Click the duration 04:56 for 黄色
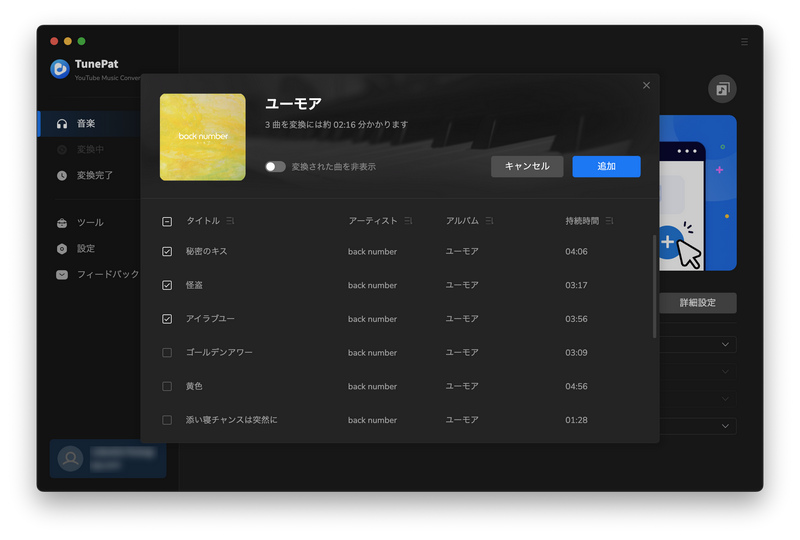The width and height of the screenshot is (800, 540). click(576, 386)
